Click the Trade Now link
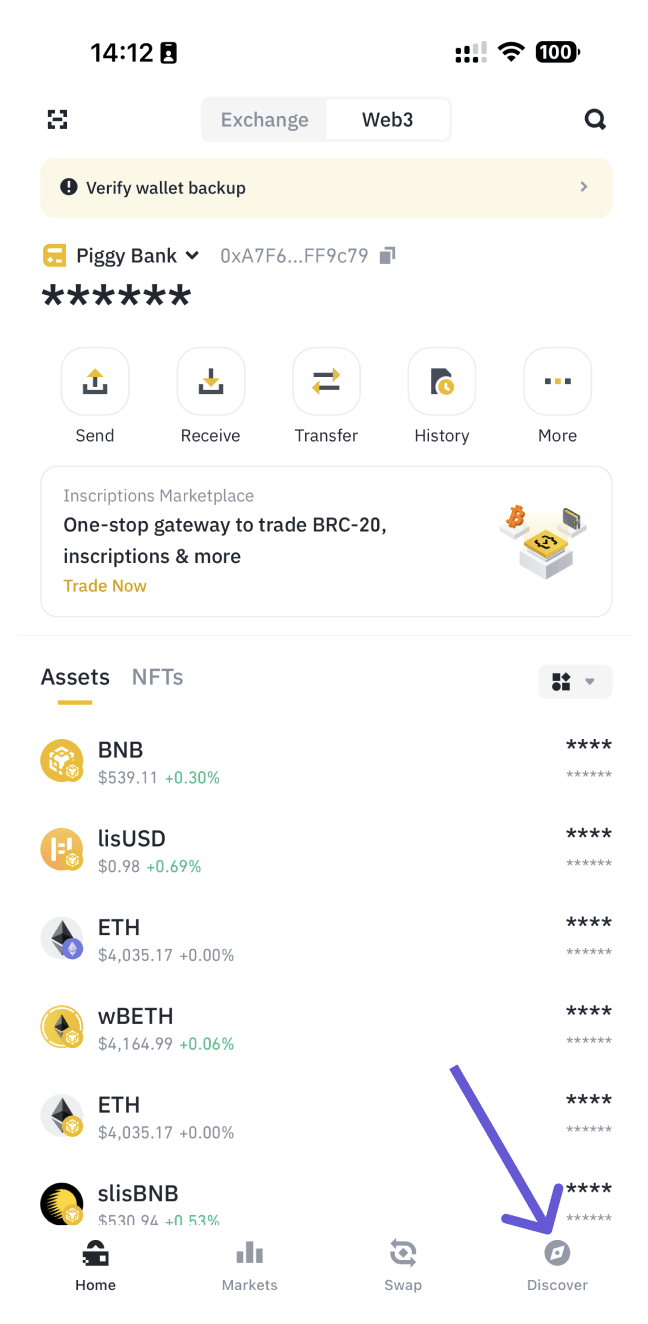The image size is (648, 1324). [x=105, y=586]
